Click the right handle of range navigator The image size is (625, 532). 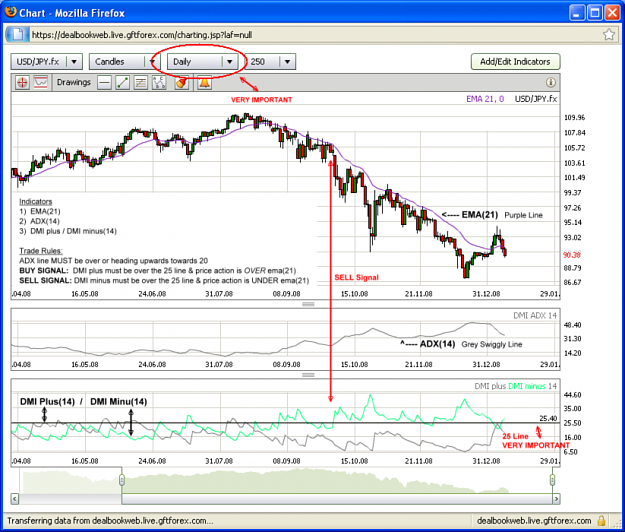point(552,480)
